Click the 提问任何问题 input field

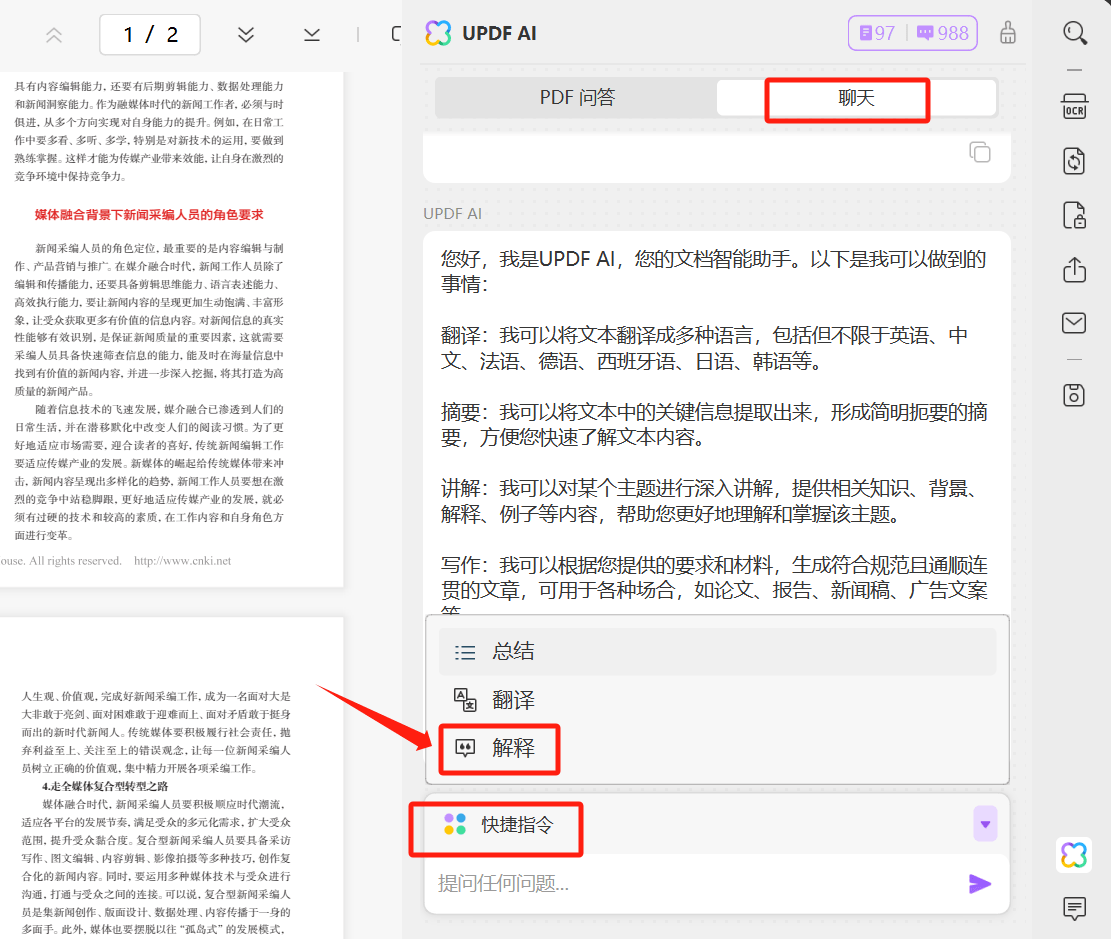click(694, 884)
